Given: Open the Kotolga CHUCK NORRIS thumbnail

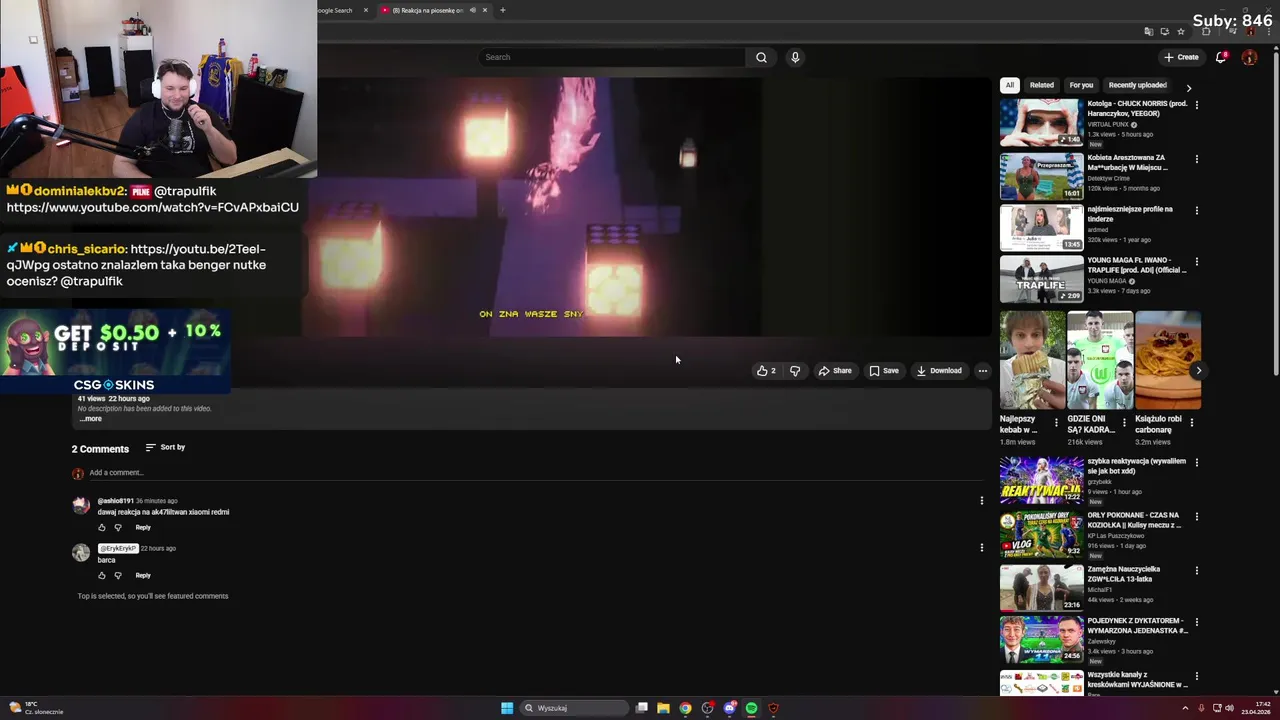Looking at the screenshot, I should coord(1041,122).
